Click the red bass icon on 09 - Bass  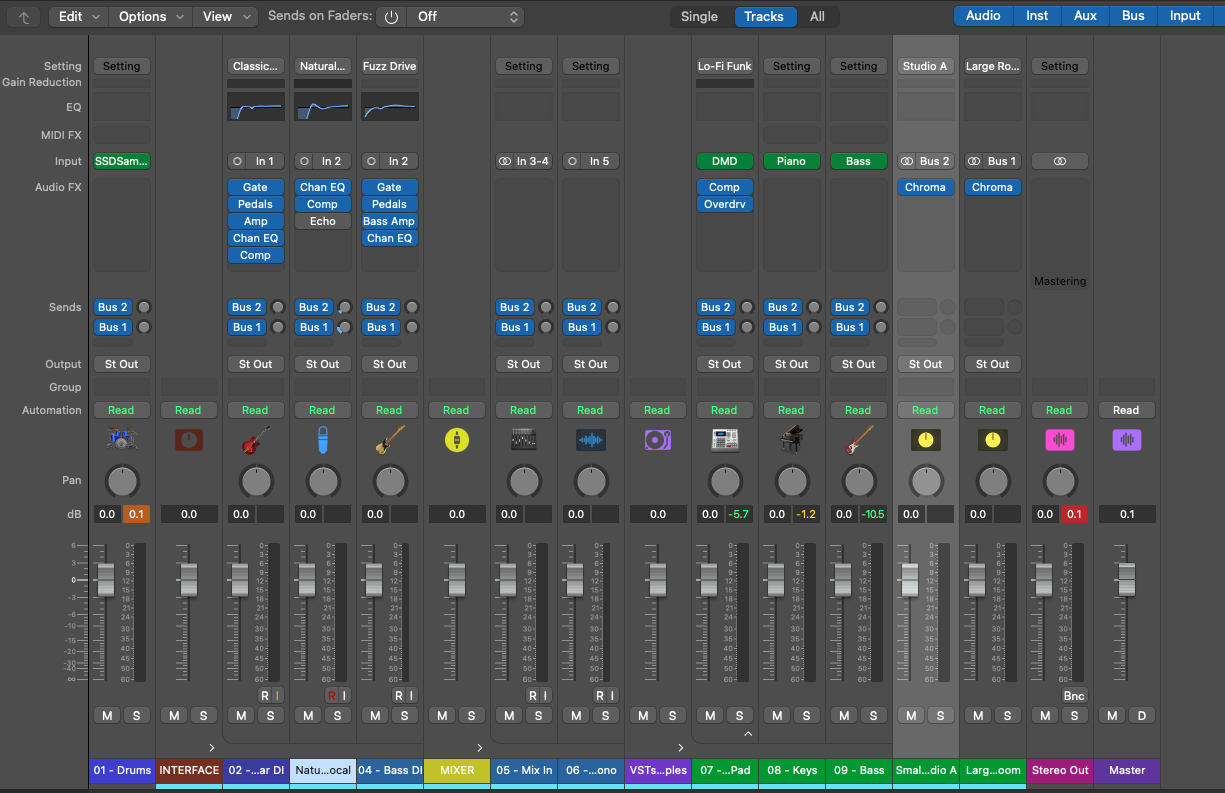858,439
